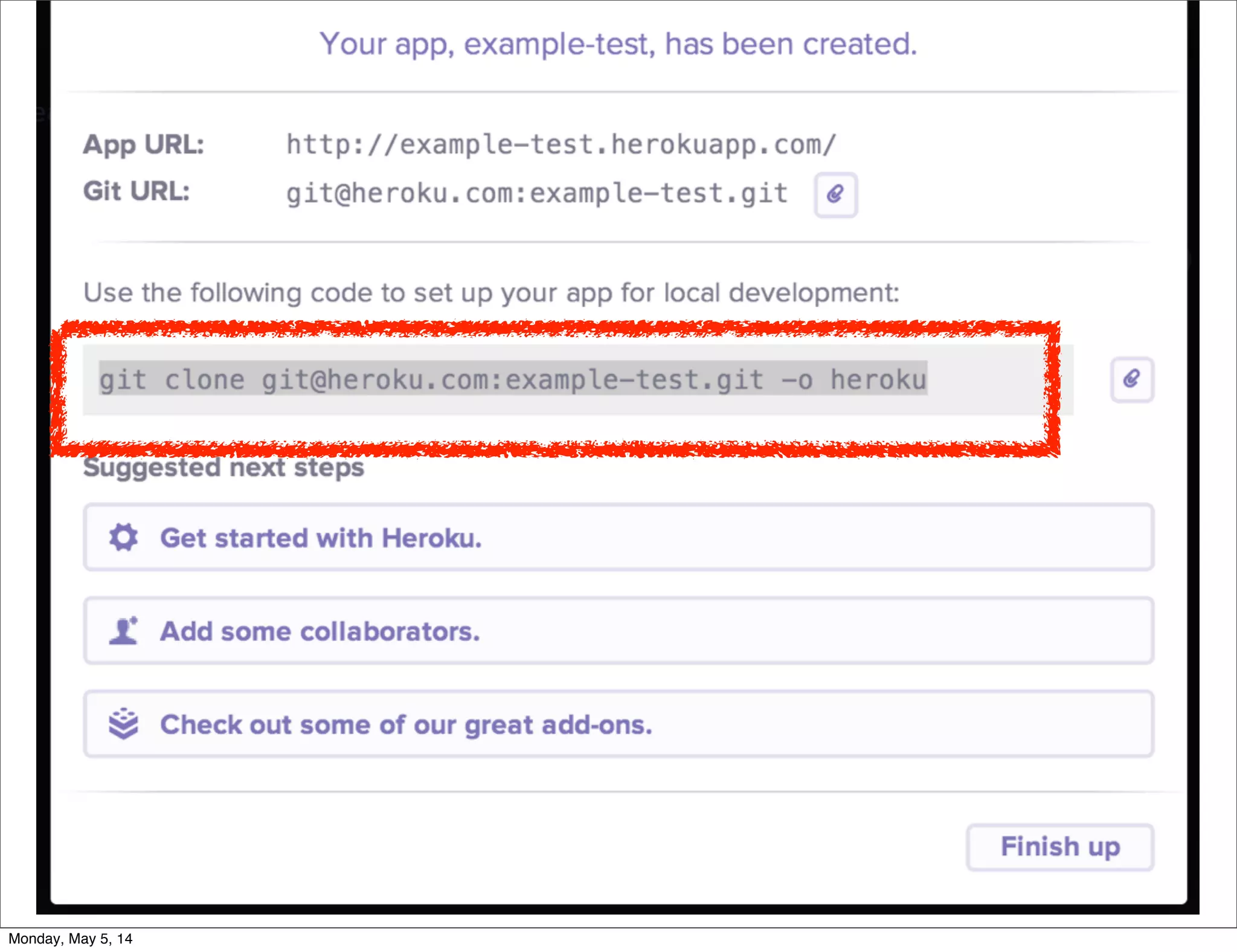Open Add some collaborators link
The height and width of the screenshot is (952, 1237).
(x=320, y=631)
